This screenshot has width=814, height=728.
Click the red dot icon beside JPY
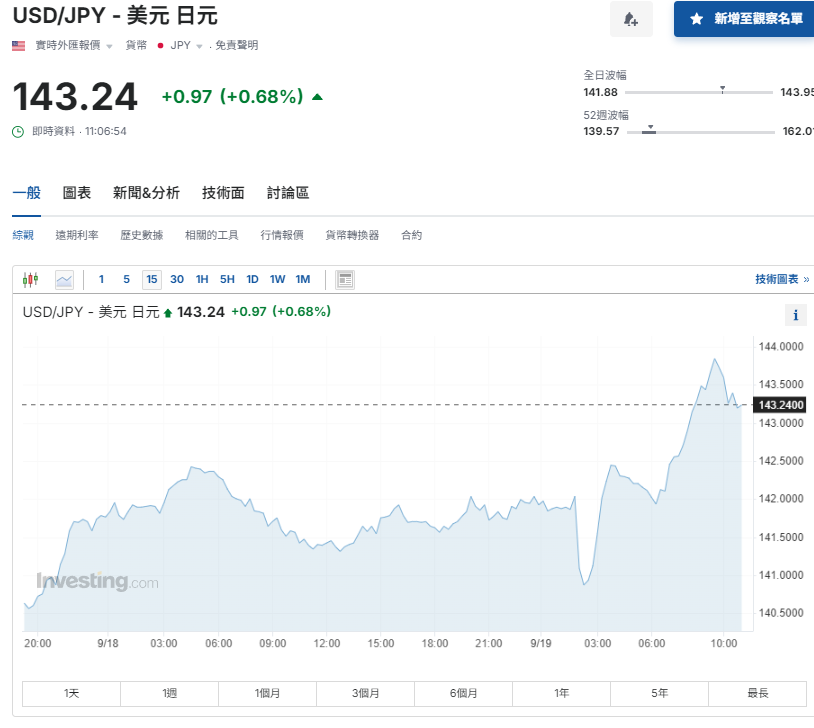click(x=159, y=44)
